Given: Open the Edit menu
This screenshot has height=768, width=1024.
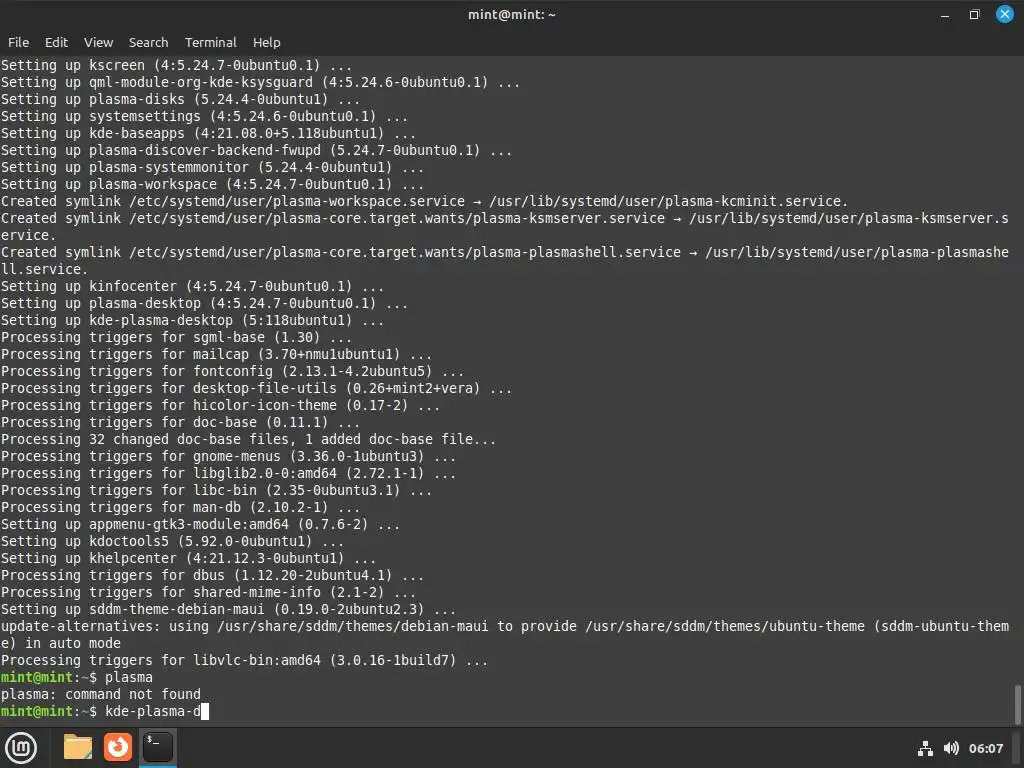Looking at the screenshot, I should (x=56, y=42).
